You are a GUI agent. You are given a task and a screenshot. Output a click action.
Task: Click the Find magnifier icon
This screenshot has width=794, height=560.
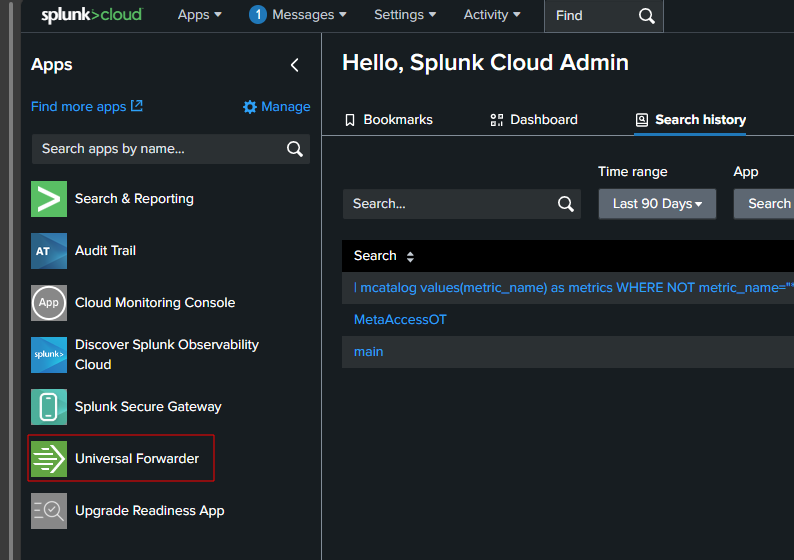[647, 16]
